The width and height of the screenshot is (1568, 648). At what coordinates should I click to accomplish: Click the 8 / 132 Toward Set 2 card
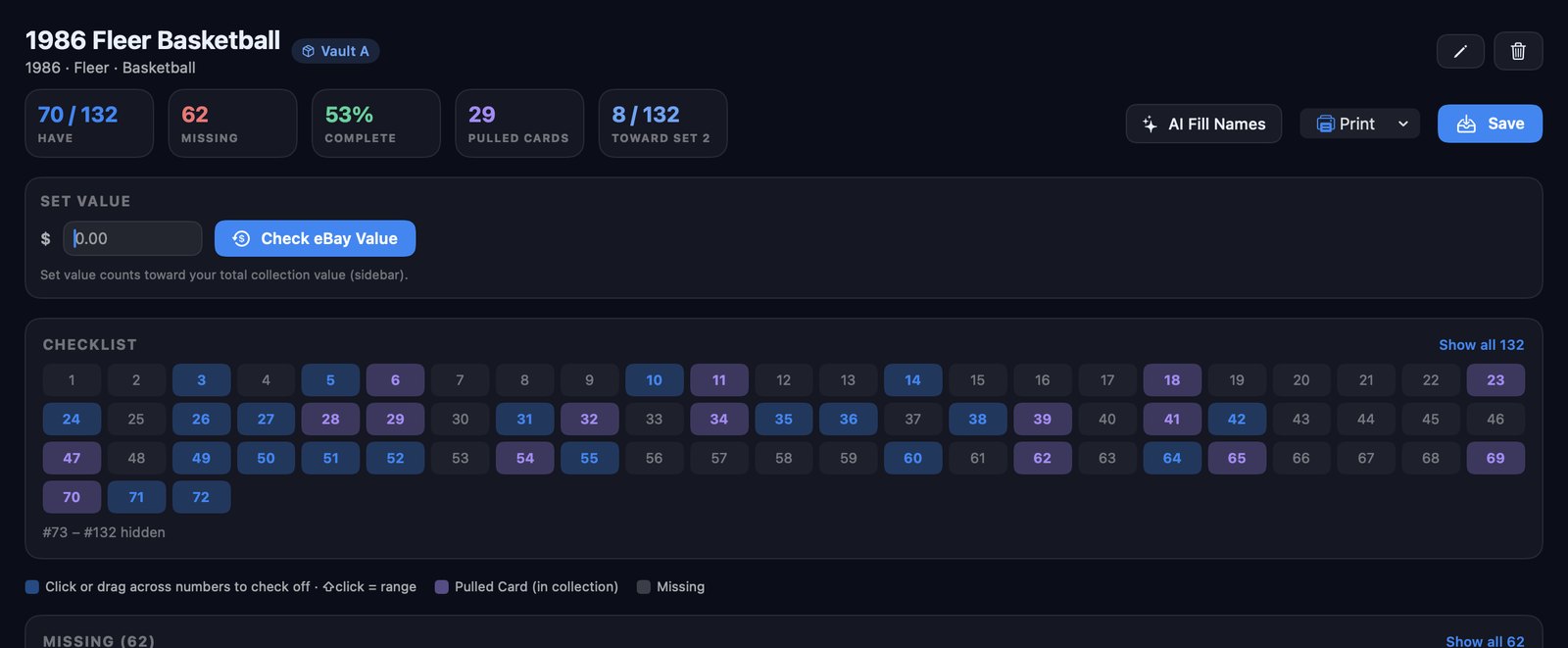pos(662,124)
